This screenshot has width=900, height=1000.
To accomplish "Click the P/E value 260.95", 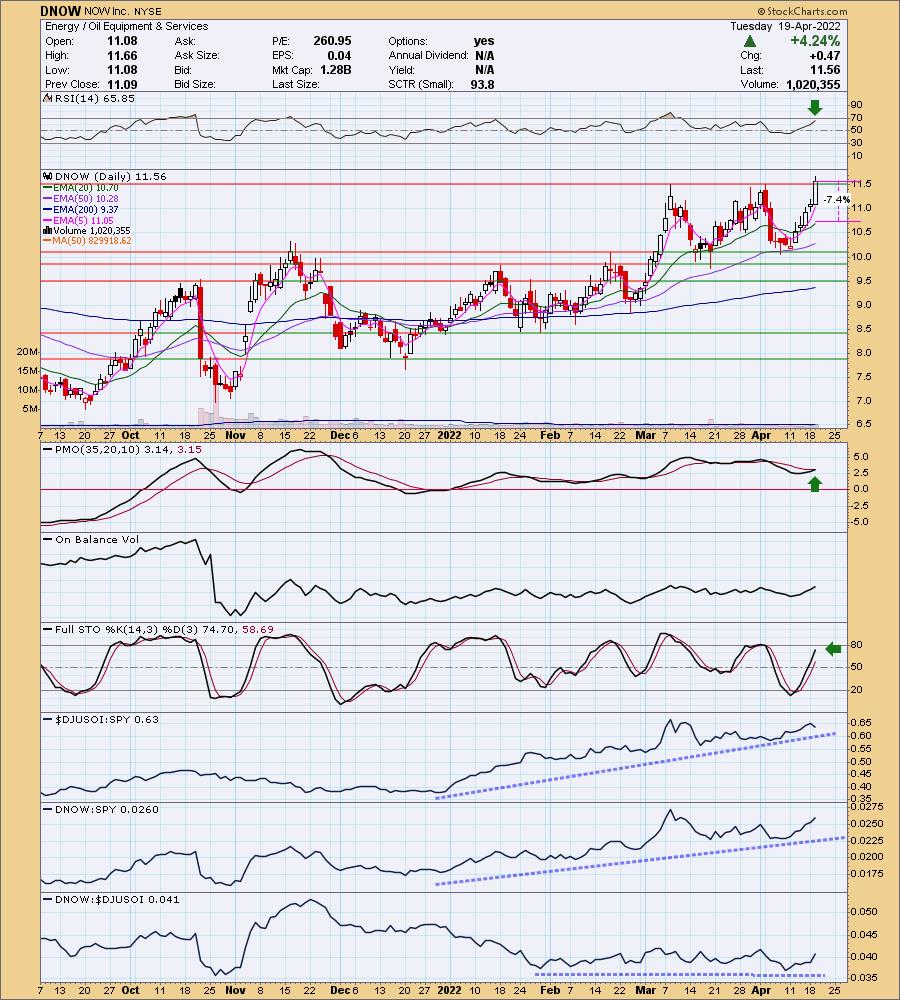I will click(x=332, y=41).
